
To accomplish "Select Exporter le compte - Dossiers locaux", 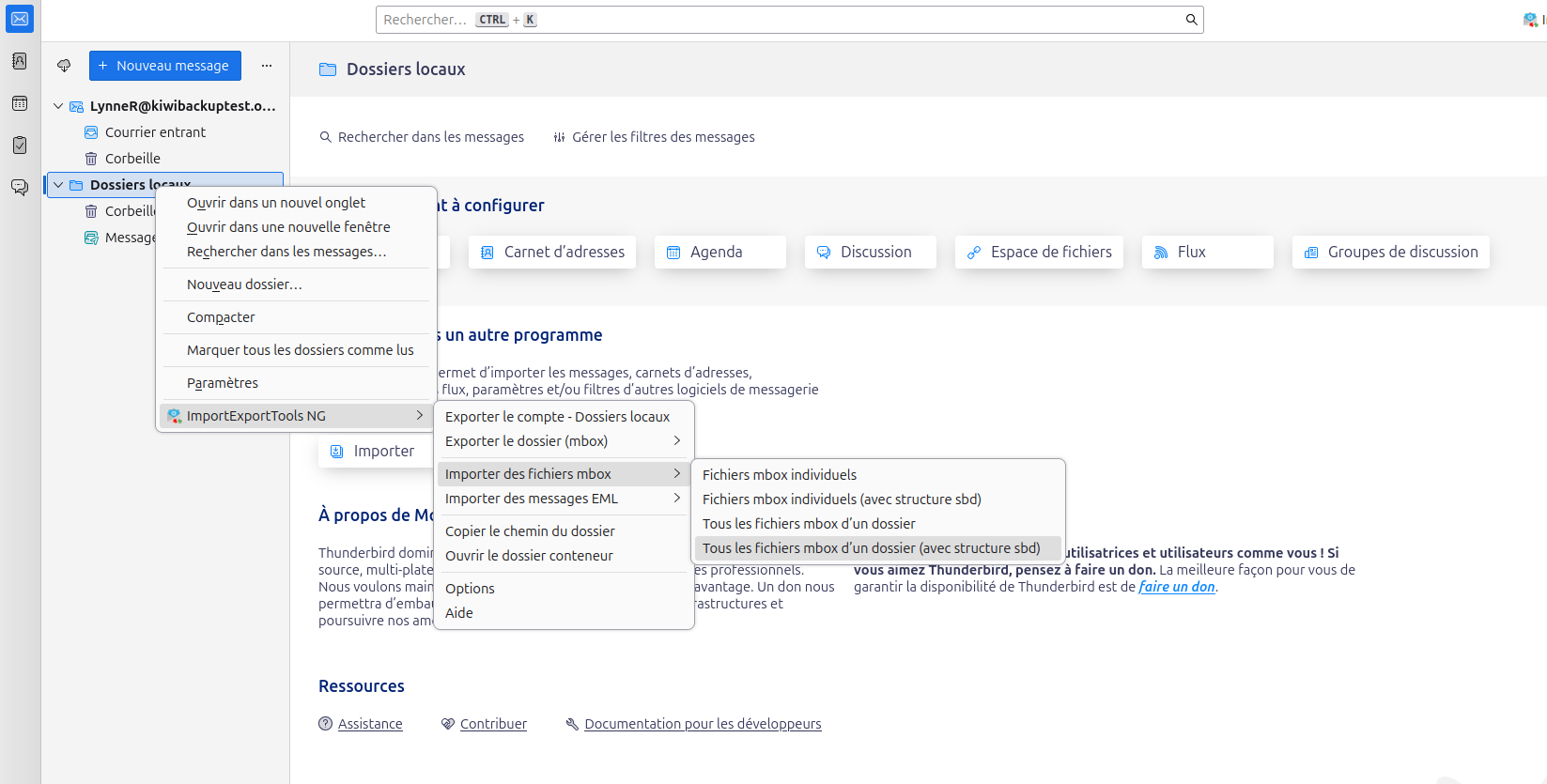I will coord(564,417).
